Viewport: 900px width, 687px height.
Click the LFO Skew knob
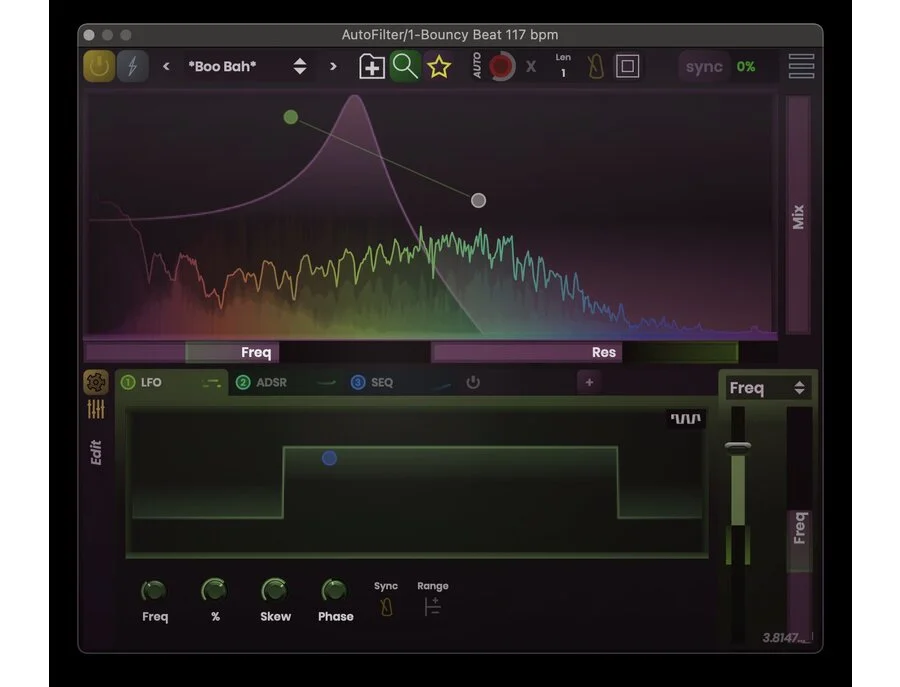click(274, 590)
